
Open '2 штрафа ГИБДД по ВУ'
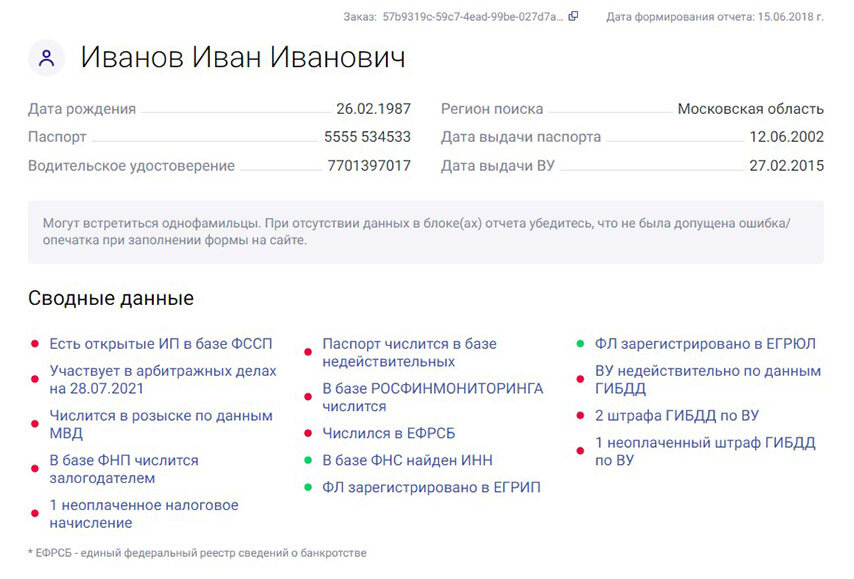677,416
